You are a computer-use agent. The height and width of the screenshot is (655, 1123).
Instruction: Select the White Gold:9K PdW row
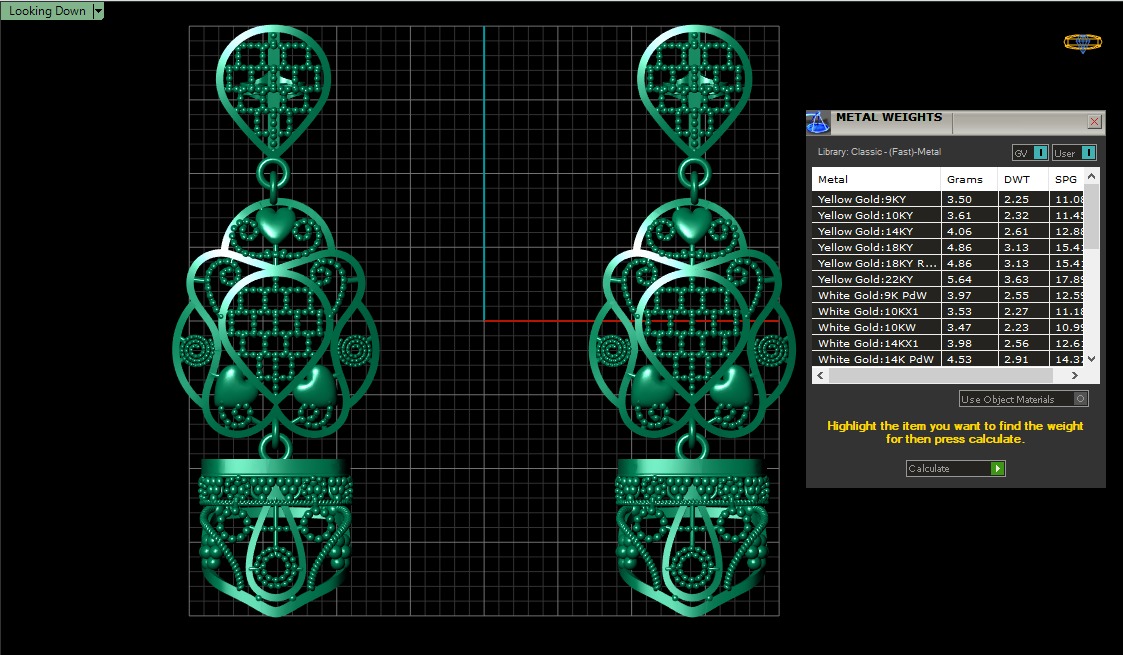coord(948,295)
